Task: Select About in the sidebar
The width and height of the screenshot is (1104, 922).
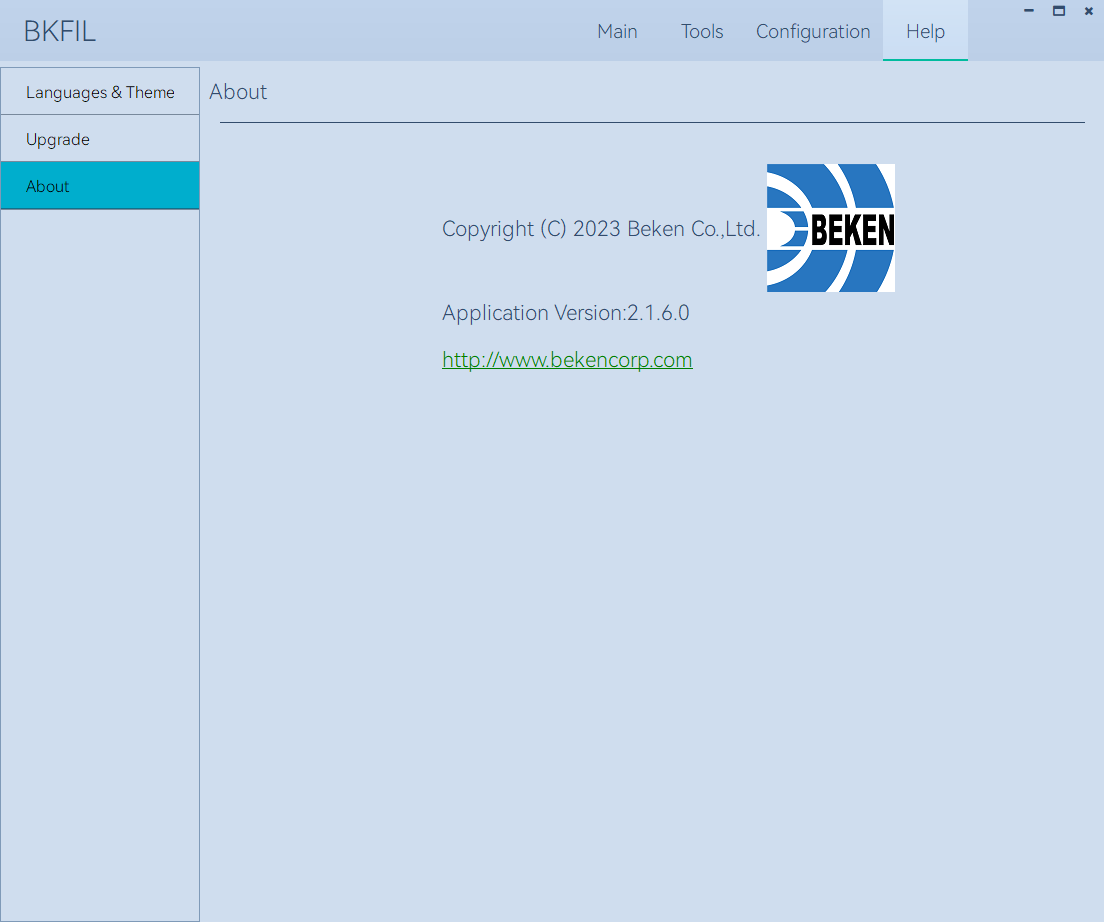Action: click(x=100, y=186)
